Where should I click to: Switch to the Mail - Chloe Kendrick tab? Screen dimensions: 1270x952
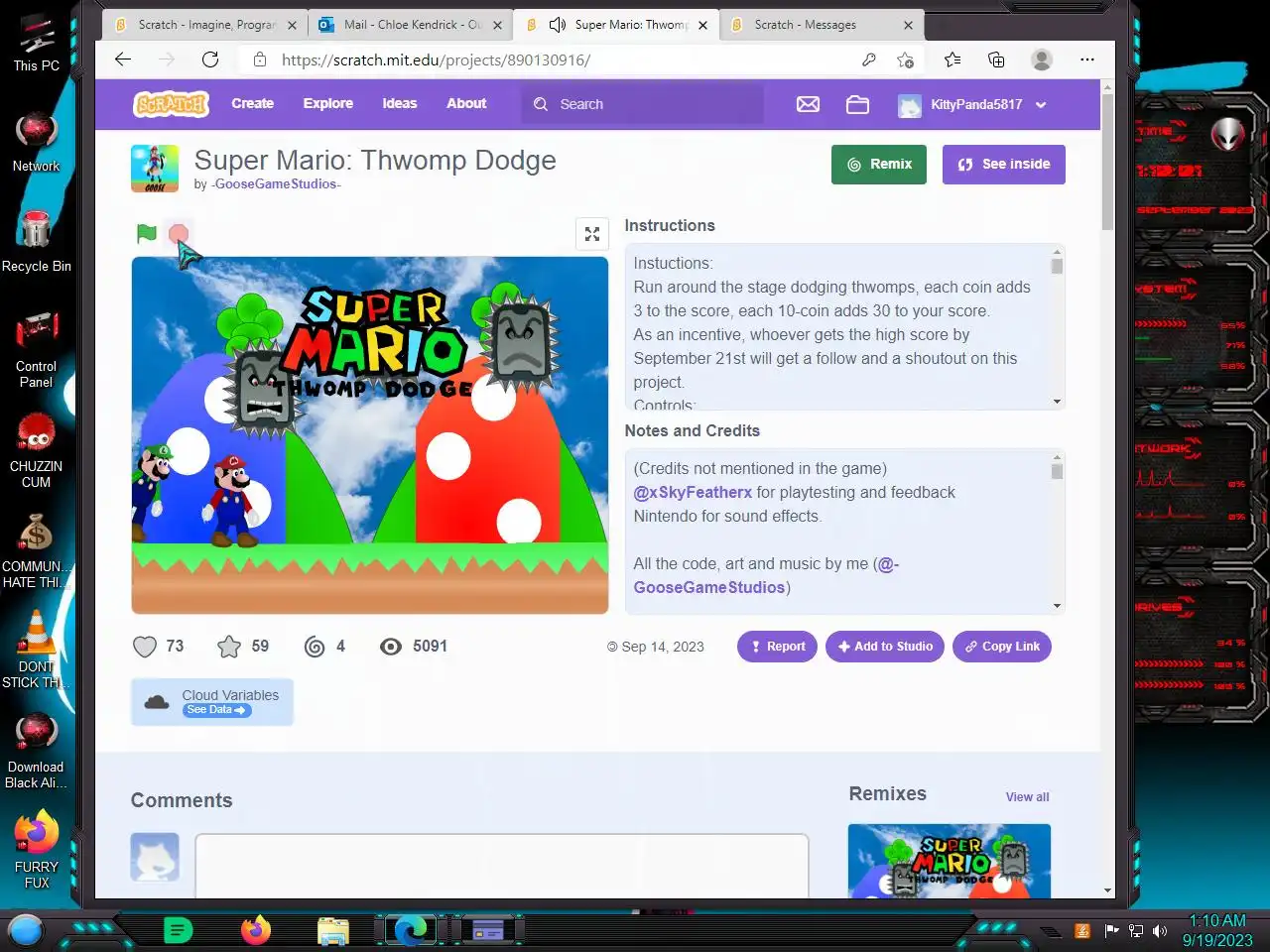click(x=412, y=25)
